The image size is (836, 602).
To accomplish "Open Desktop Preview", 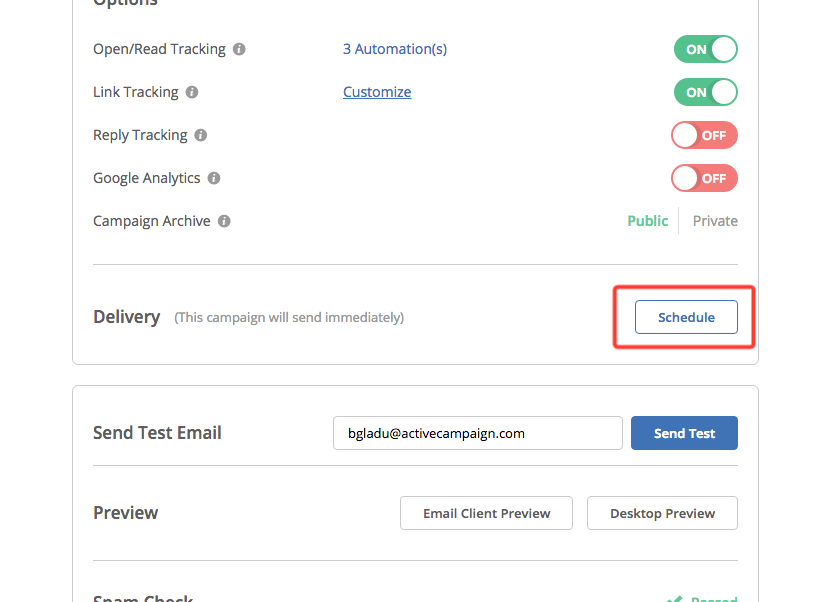I will tap(662, 513).
